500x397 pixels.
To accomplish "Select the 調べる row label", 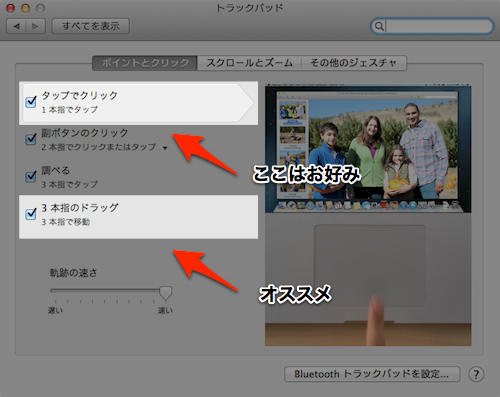I will tap(56, 171).
